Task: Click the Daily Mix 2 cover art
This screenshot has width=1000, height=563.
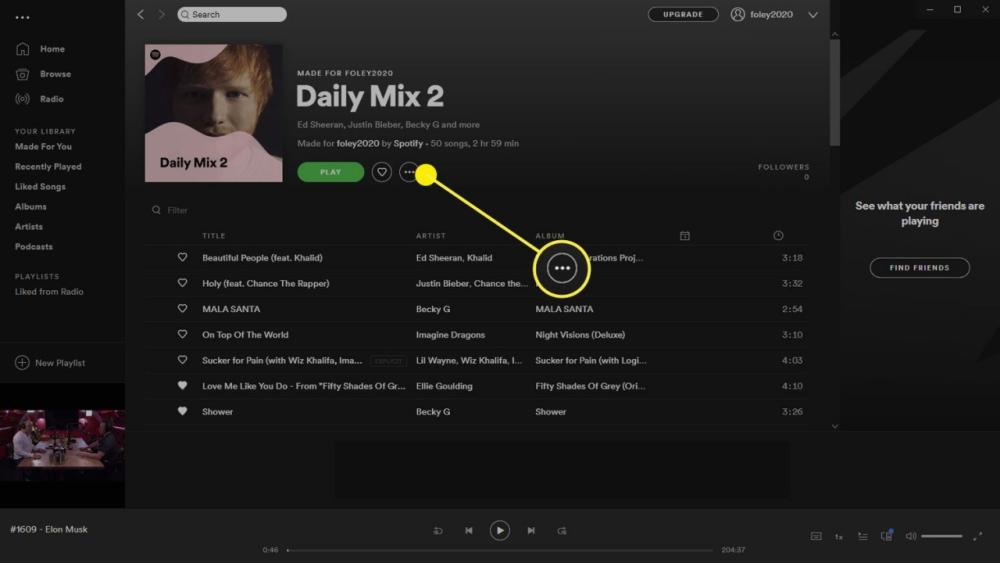Action: pos(214,113)
